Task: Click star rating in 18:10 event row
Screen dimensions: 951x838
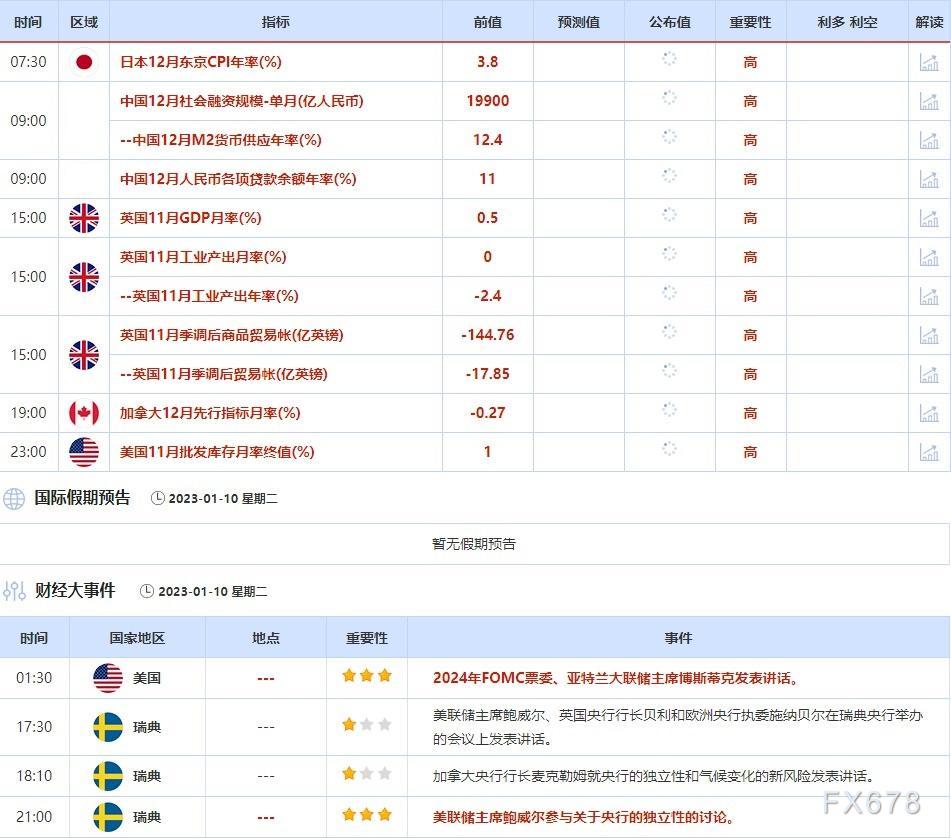Action: tap(367, 774)
